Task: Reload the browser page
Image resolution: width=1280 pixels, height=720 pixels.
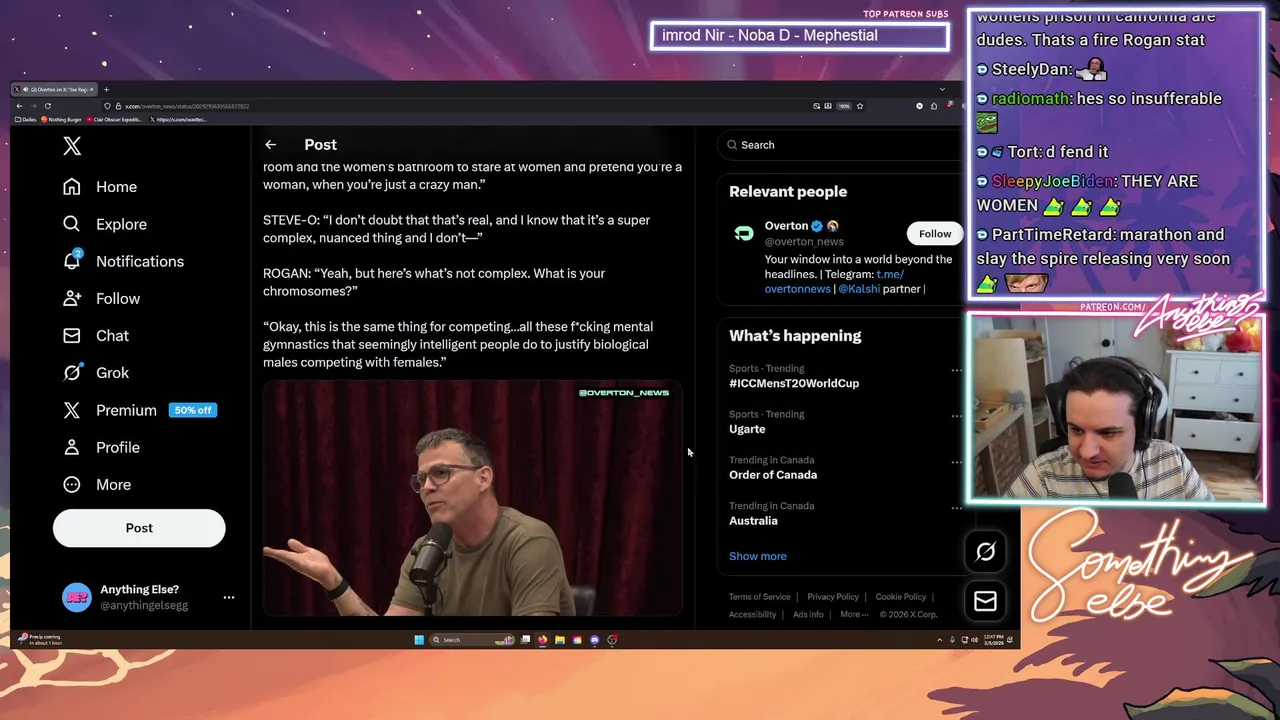Action: 47,106
